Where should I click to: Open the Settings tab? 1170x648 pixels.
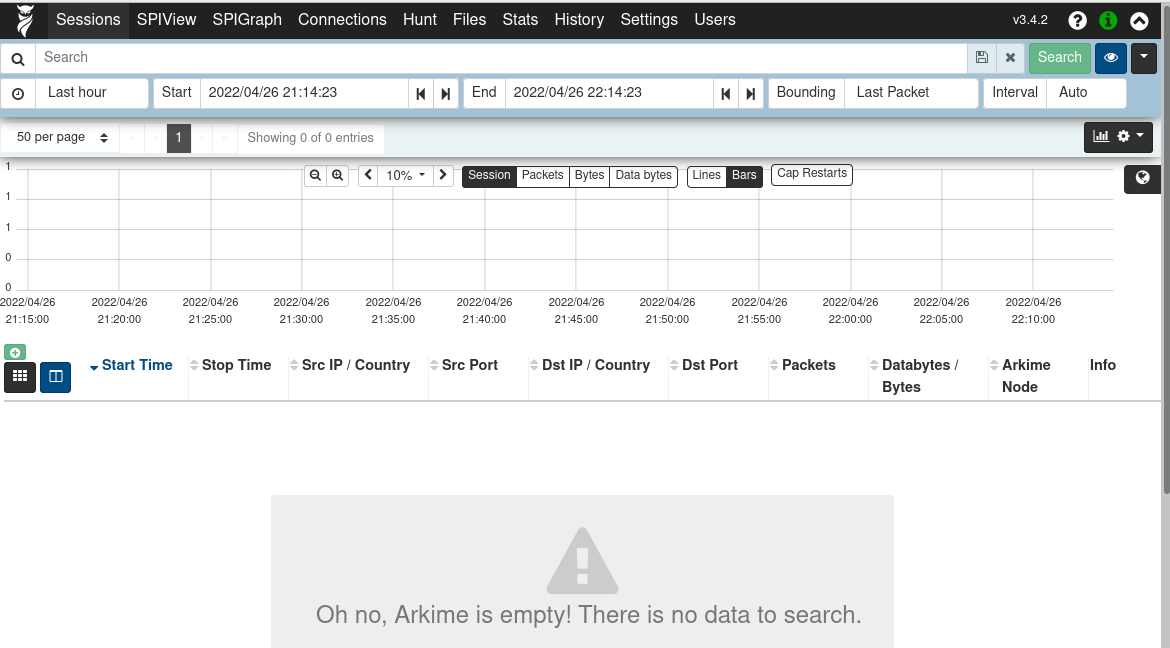tap(649, 20)
